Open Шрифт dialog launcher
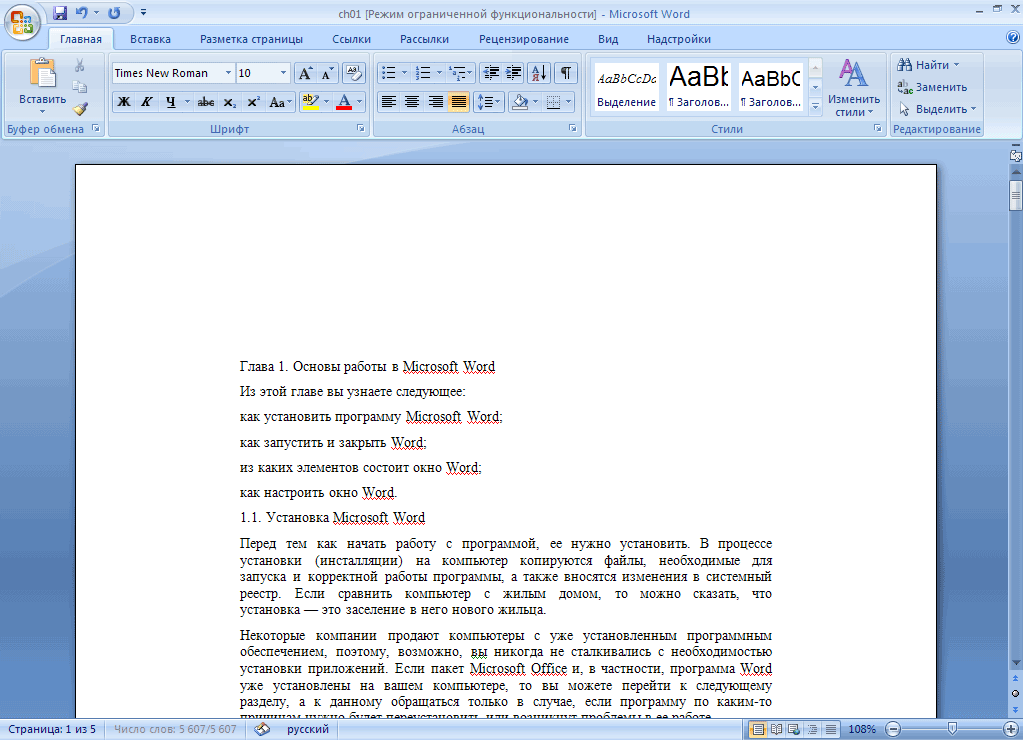The height and width of the screenshot is (740, 1023). click(x=361, y=129)
